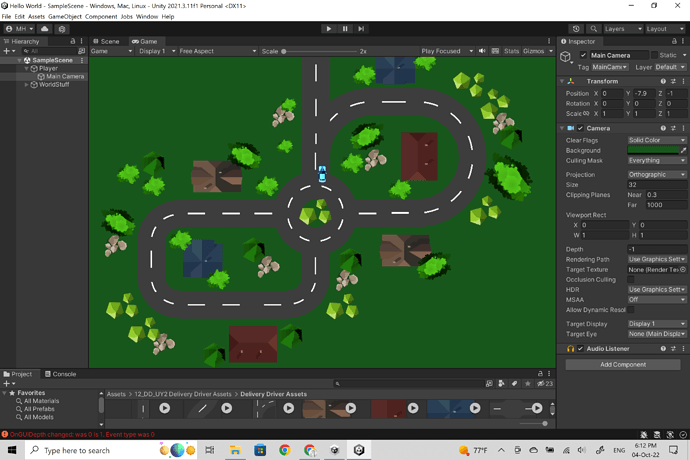Toggle the frame debugger keyboard icon in Game view
Image resolution: width=690 pixels, height=460 pixels.
pyautogui.click(x=495, y=51)
